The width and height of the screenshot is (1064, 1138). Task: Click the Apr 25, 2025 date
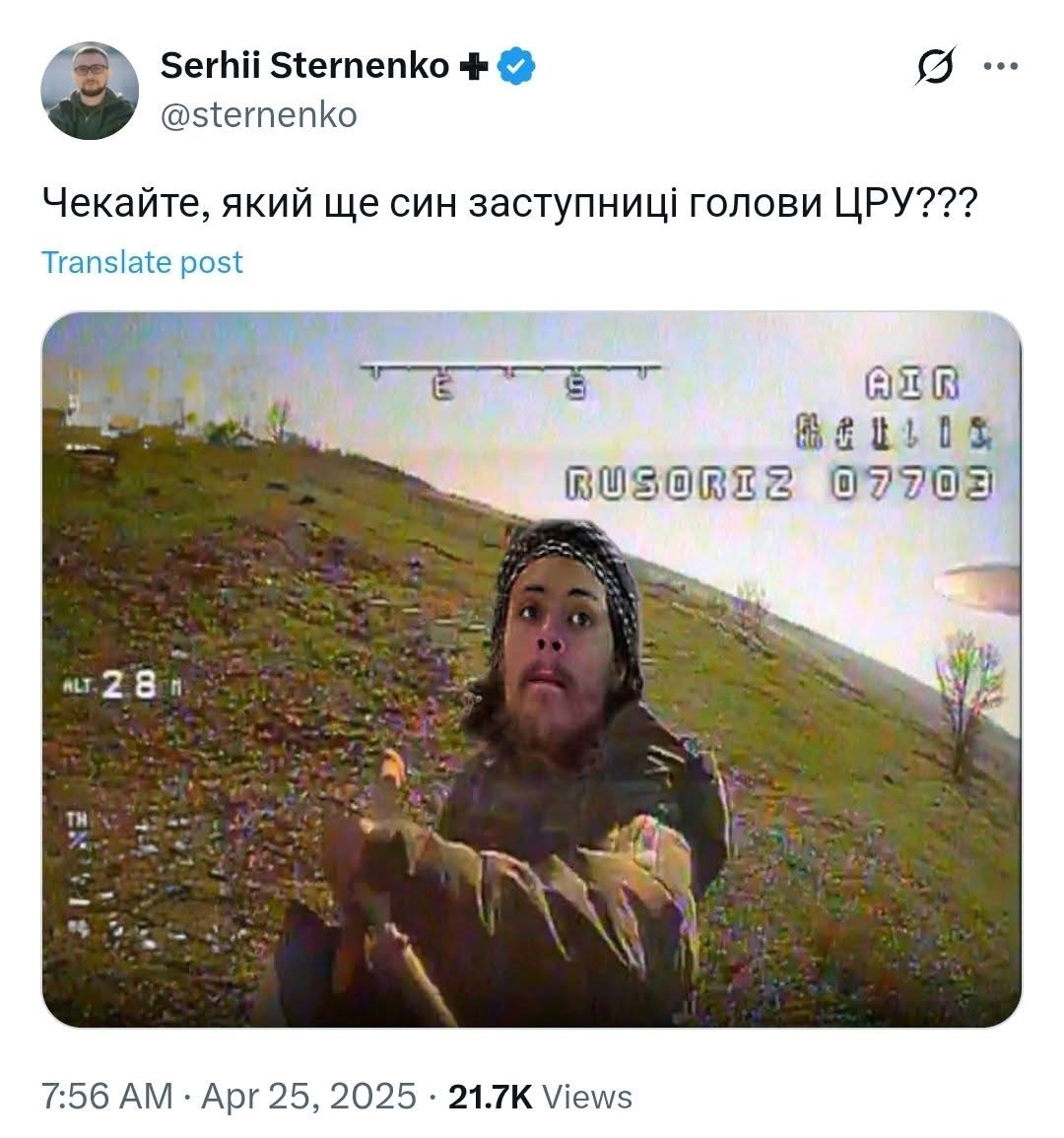[x=309, y=1096]
